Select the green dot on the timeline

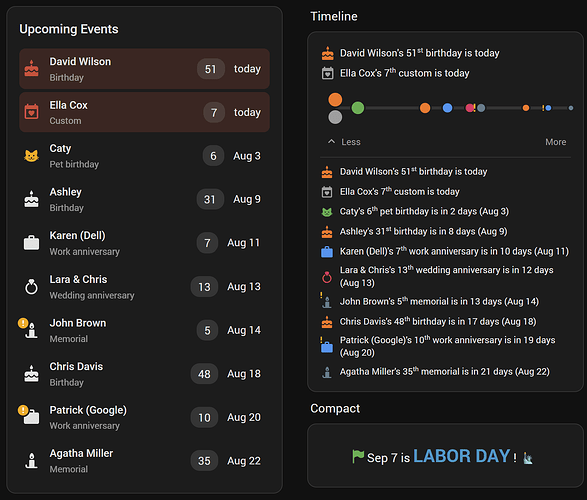(x=358, y=108)
